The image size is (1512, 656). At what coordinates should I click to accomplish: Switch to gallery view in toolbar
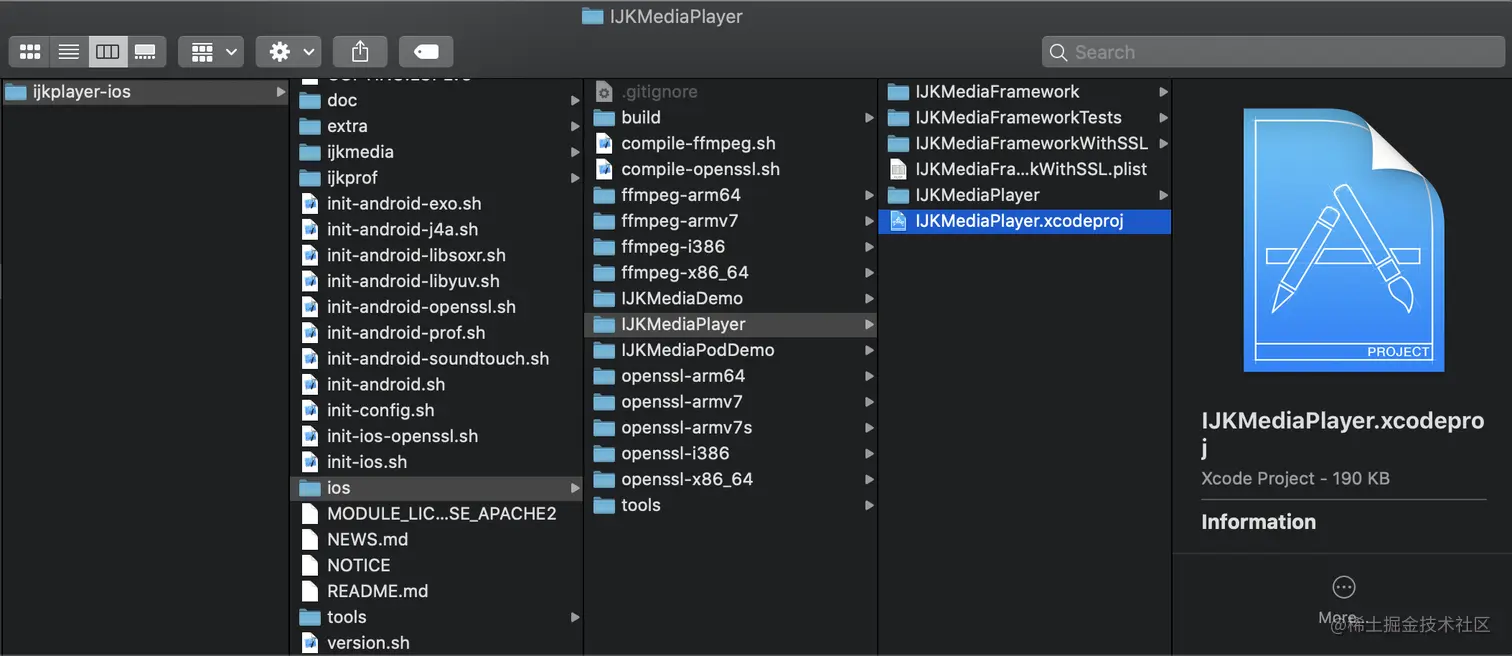(145, 51)
